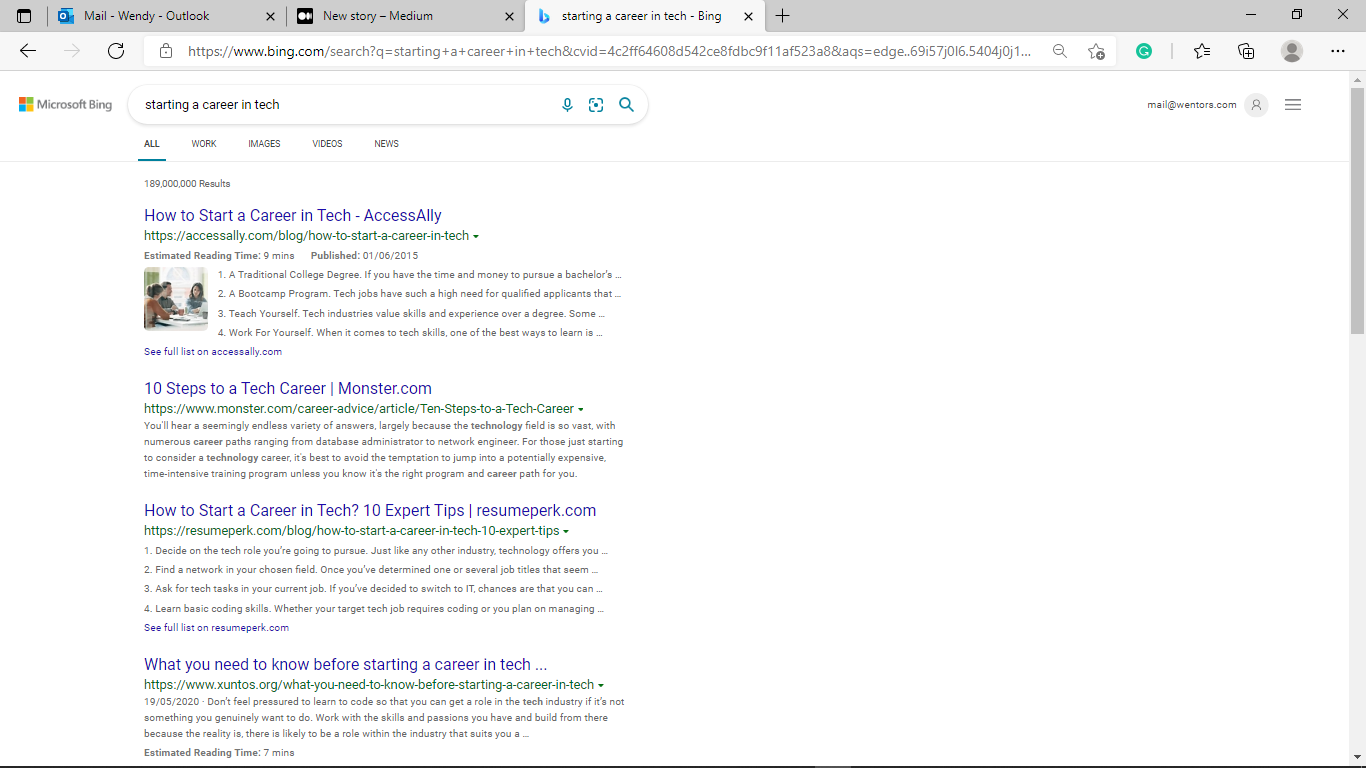Open the Grammarly extension icon

point(1144,51)
